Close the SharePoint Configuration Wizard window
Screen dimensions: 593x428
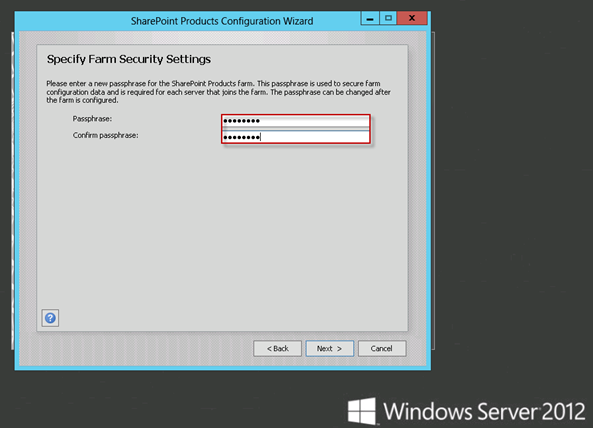412,18
